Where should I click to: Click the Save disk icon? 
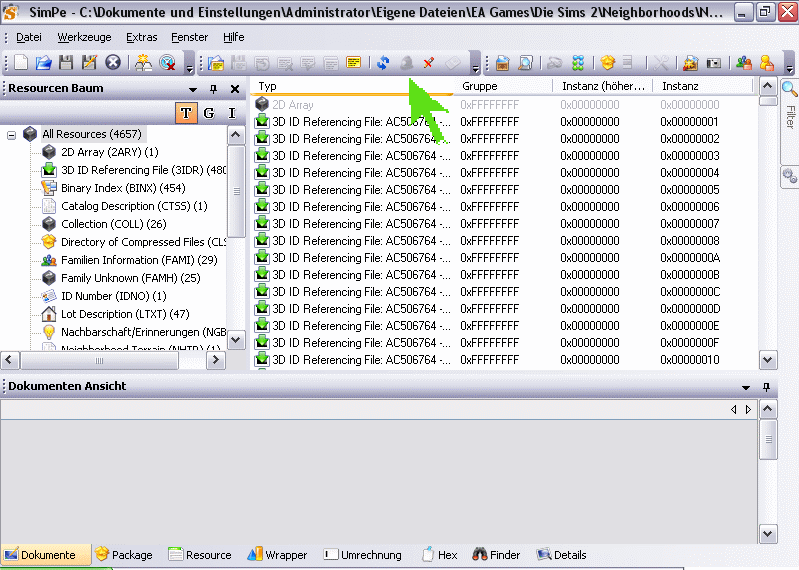(66, 63)
